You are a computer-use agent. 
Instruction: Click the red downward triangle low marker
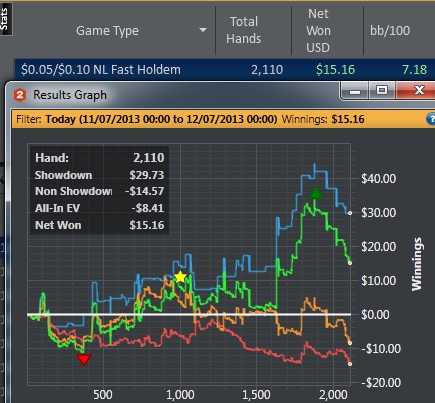coord(84,360)
